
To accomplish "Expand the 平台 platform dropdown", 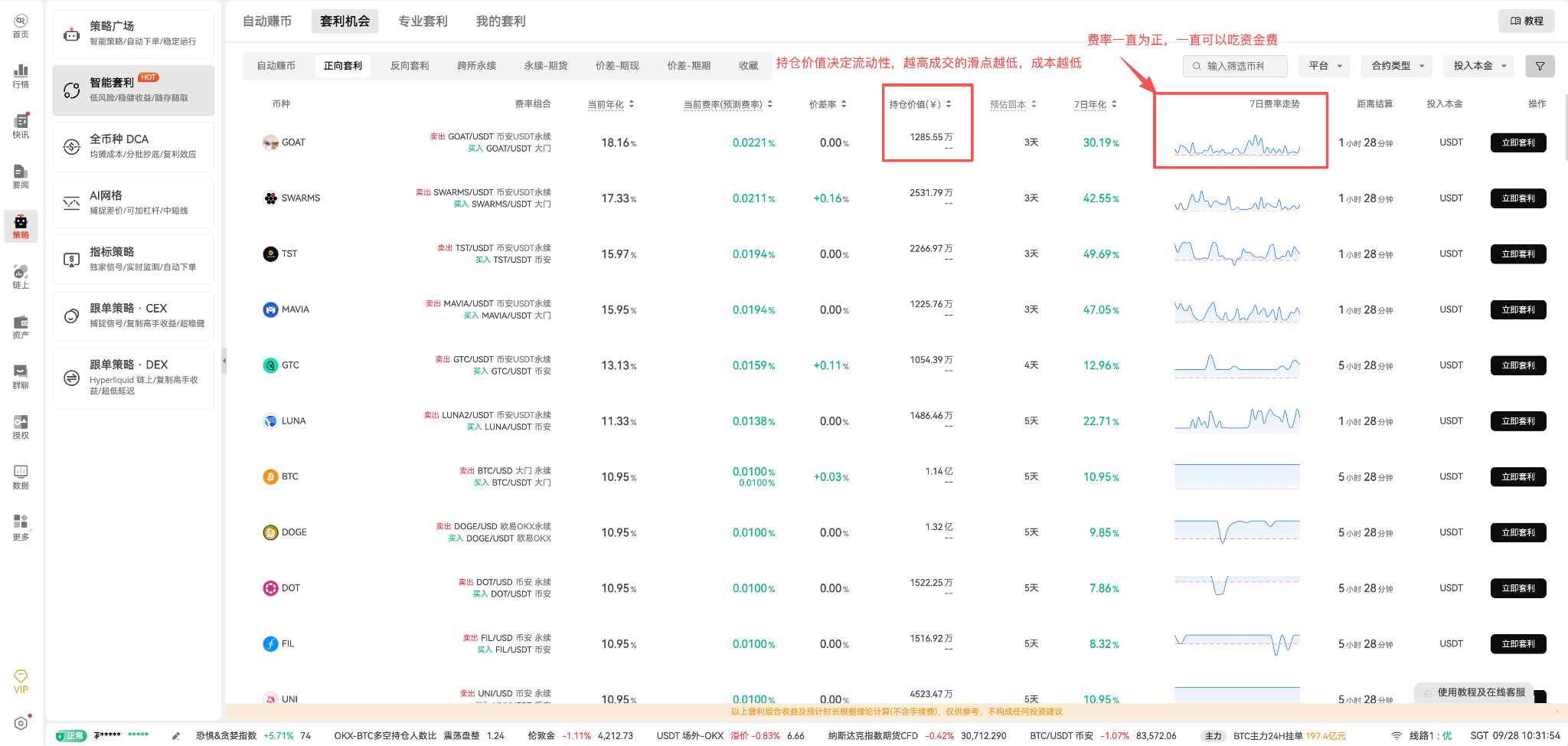I will point(1325,66).
